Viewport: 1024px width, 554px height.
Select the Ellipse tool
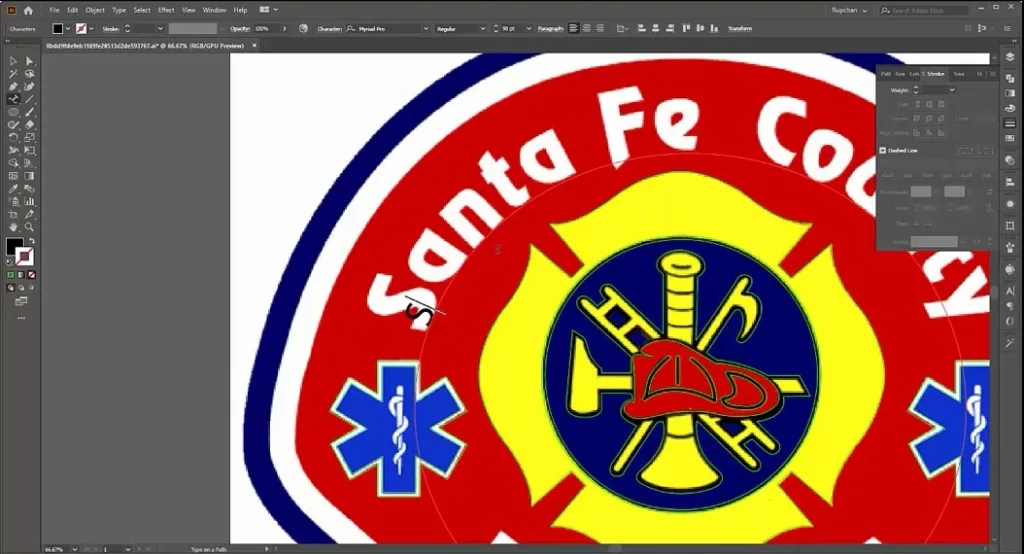click(x=13, y=112)
